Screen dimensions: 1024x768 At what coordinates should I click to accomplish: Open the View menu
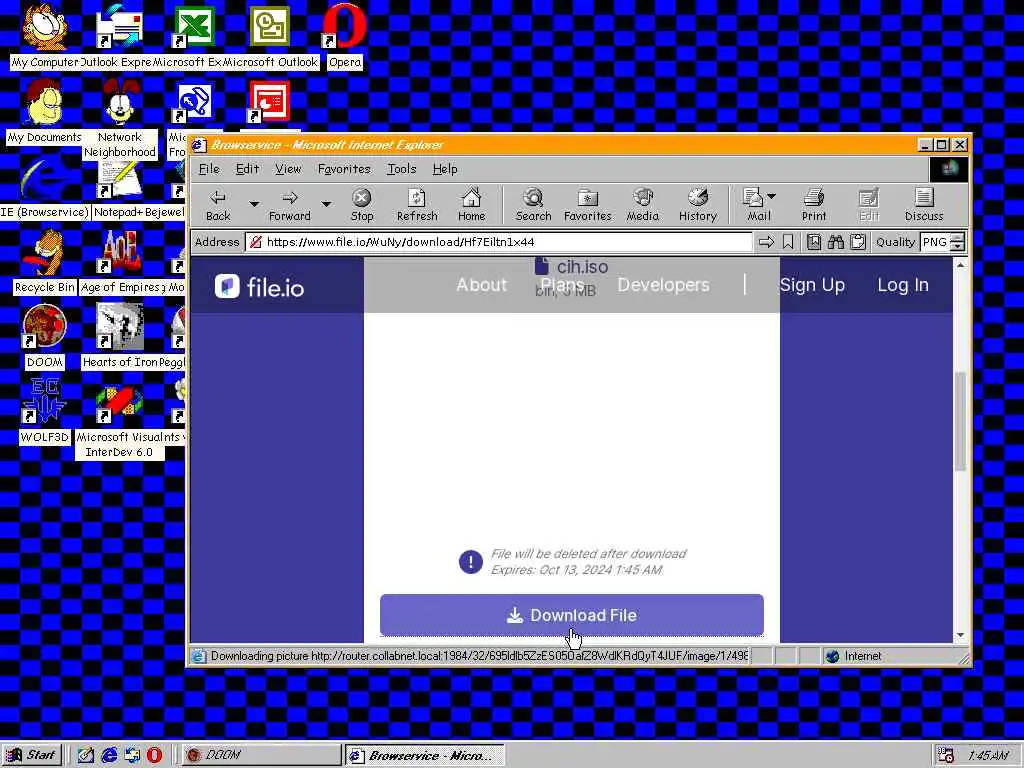tap(288, 169)
